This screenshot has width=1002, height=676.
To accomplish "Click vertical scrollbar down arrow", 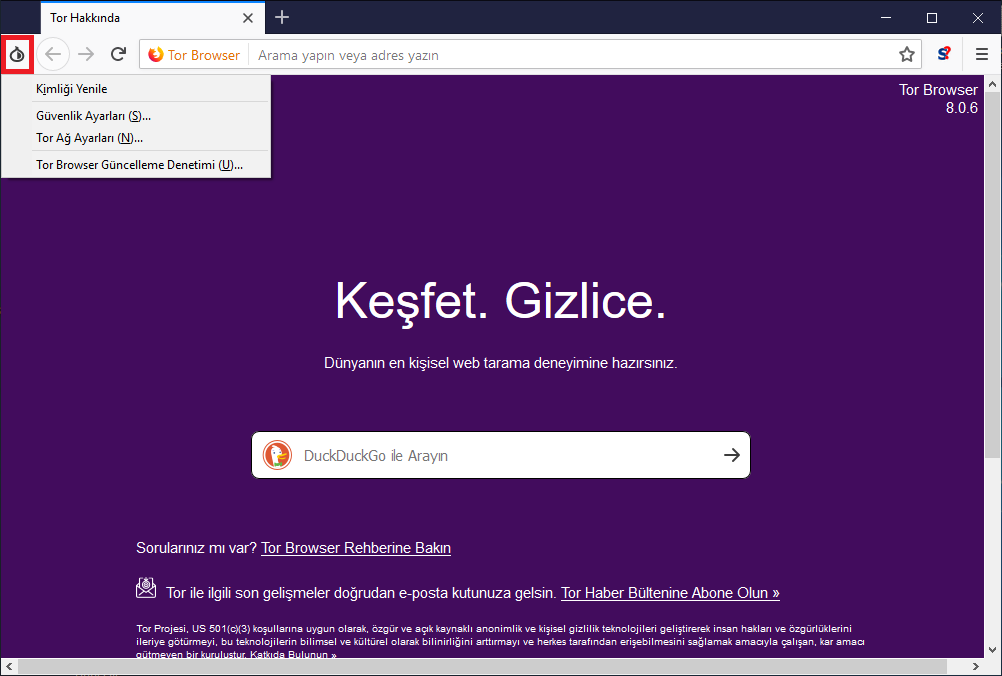I will pos(992,650).
